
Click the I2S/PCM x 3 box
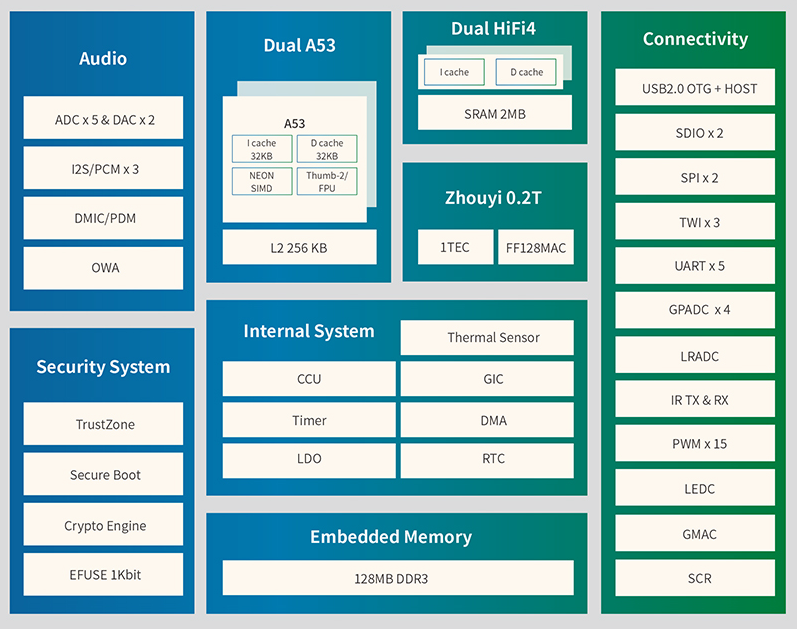[x=103, y=168]
